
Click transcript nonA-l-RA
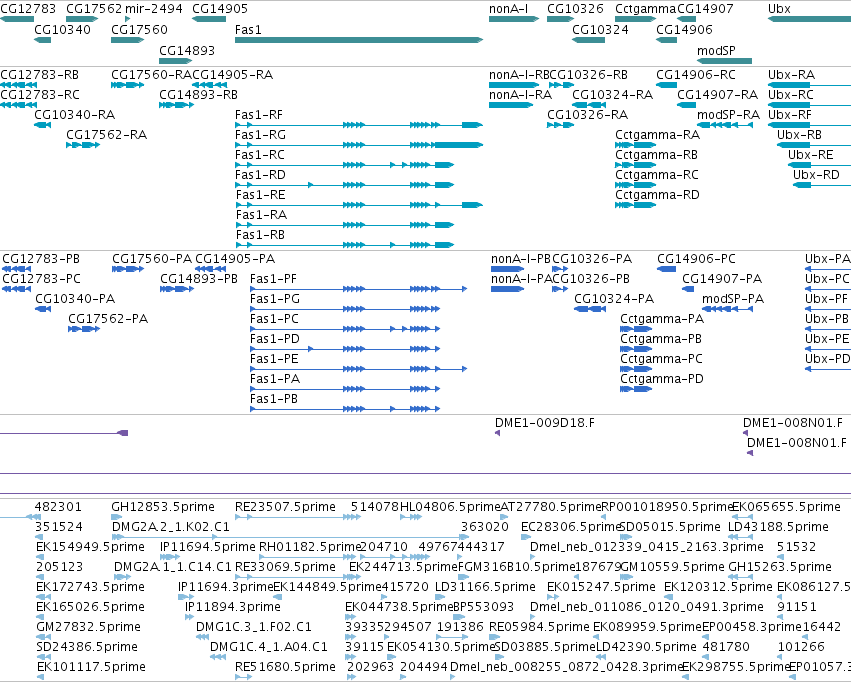(520, 94)
